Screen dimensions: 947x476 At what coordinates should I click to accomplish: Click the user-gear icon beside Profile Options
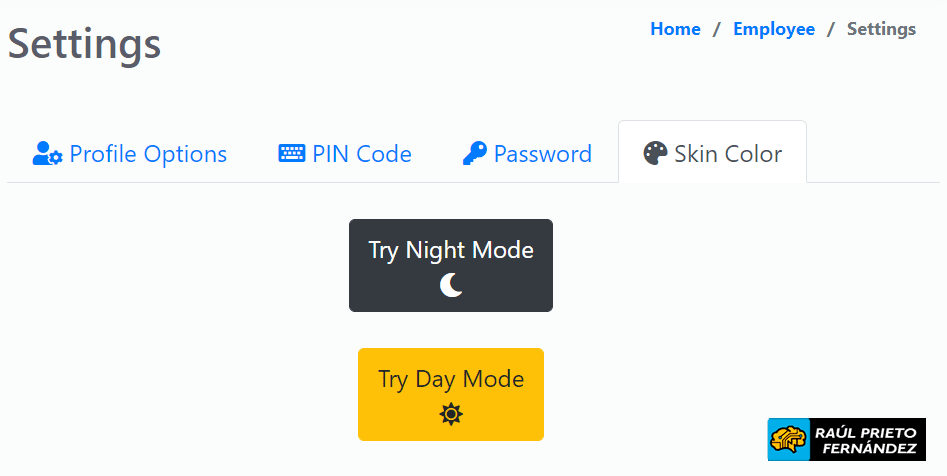pyautogui.click(x=47, y=153)
